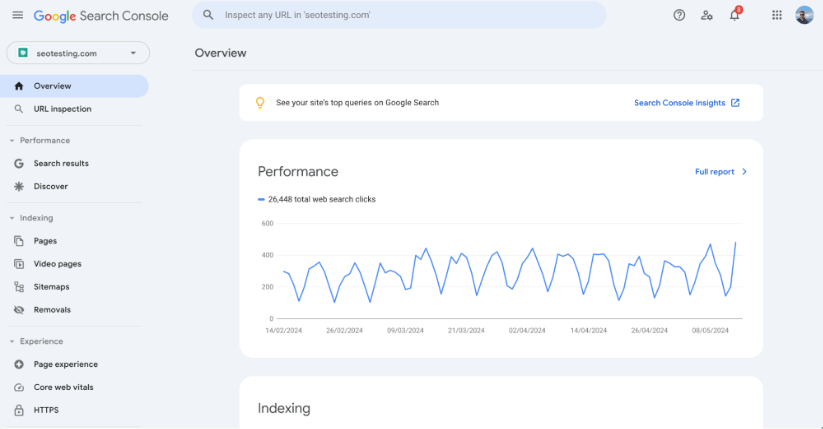Click the Sitemaps sidebar icon
This screenshot has height=429, width=823.
19,287
